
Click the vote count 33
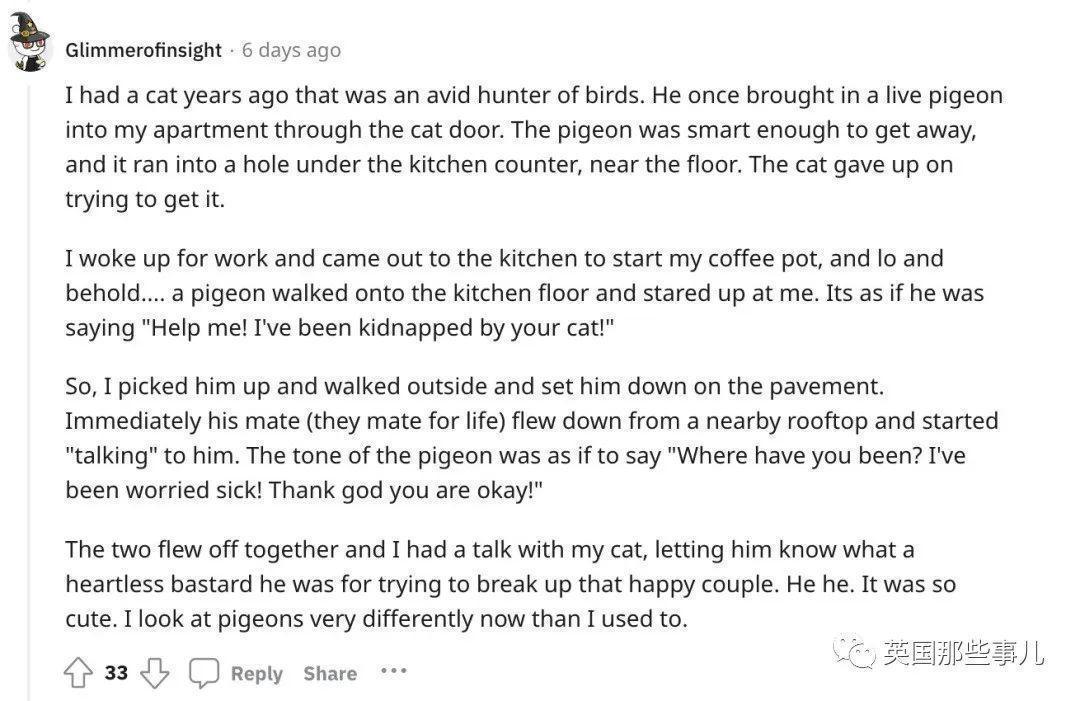[116, 672]
